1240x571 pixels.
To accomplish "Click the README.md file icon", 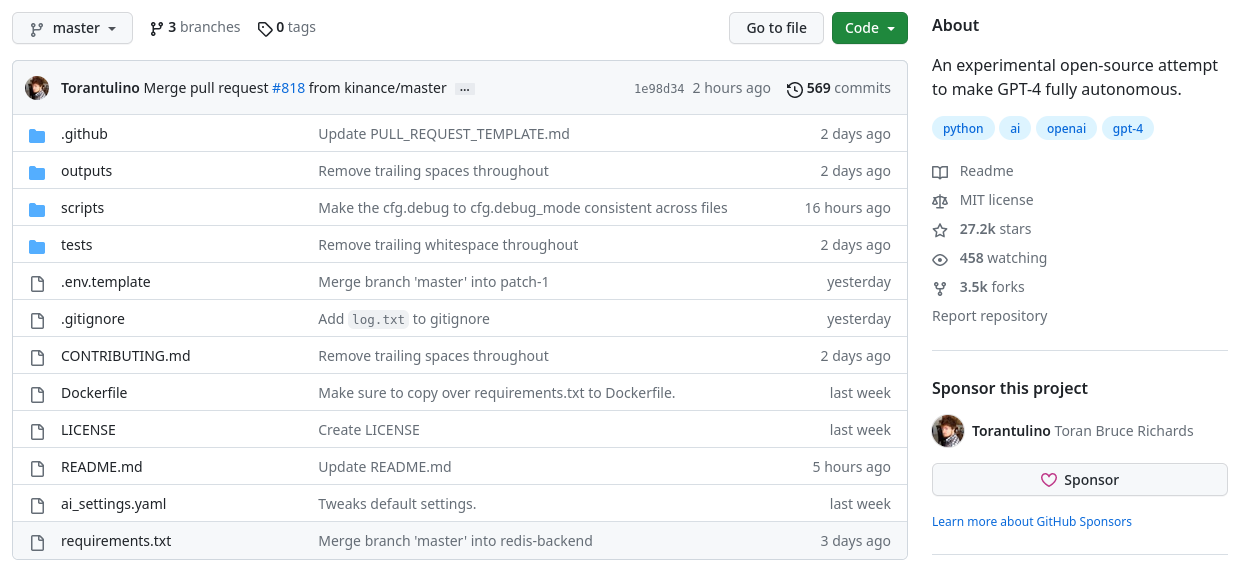I will (x=38, y=468).
